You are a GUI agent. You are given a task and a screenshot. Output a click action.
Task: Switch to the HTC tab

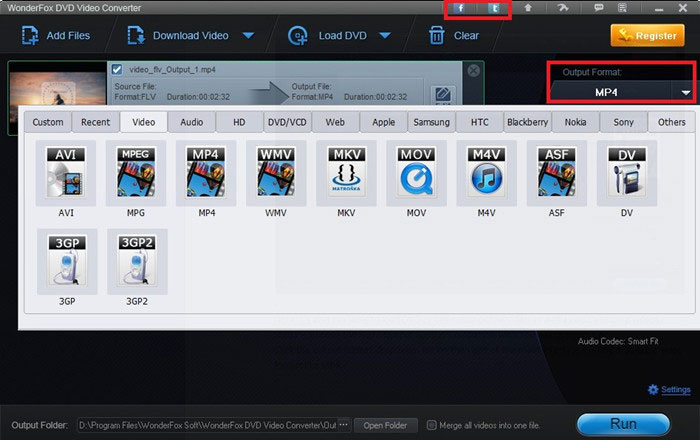pyautogui.click(x=479, y=122)
